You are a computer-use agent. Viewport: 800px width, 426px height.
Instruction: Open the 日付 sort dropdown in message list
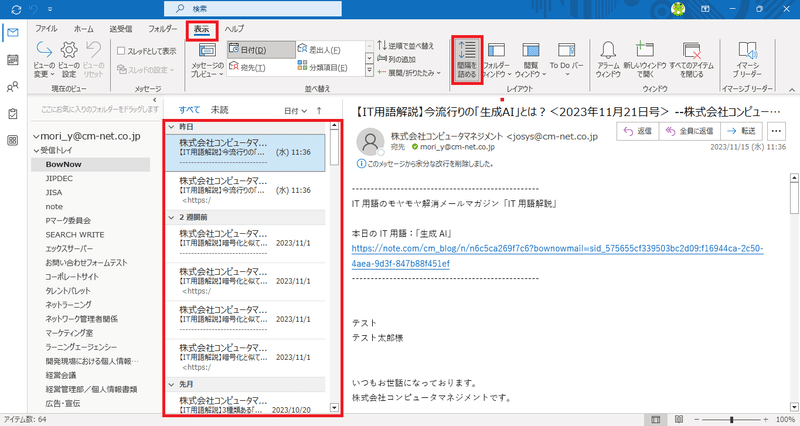pos(295,111)
